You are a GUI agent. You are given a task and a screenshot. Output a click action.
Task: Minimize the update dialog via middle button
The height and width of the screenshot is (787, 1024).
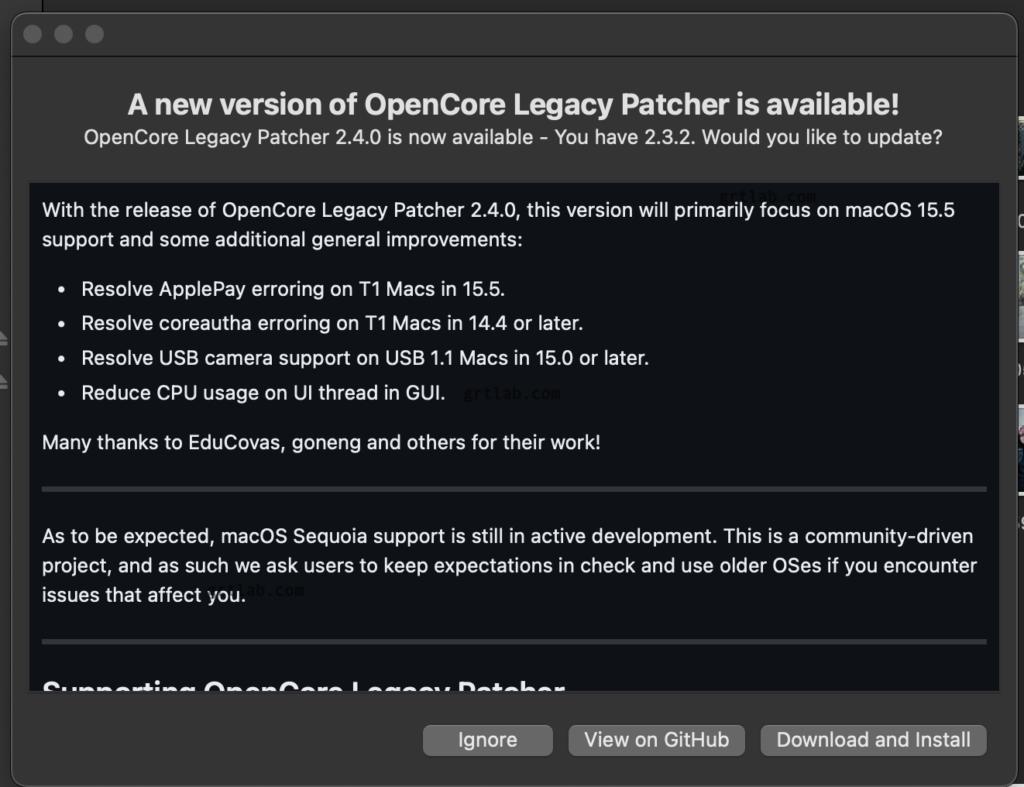(63, 34)
